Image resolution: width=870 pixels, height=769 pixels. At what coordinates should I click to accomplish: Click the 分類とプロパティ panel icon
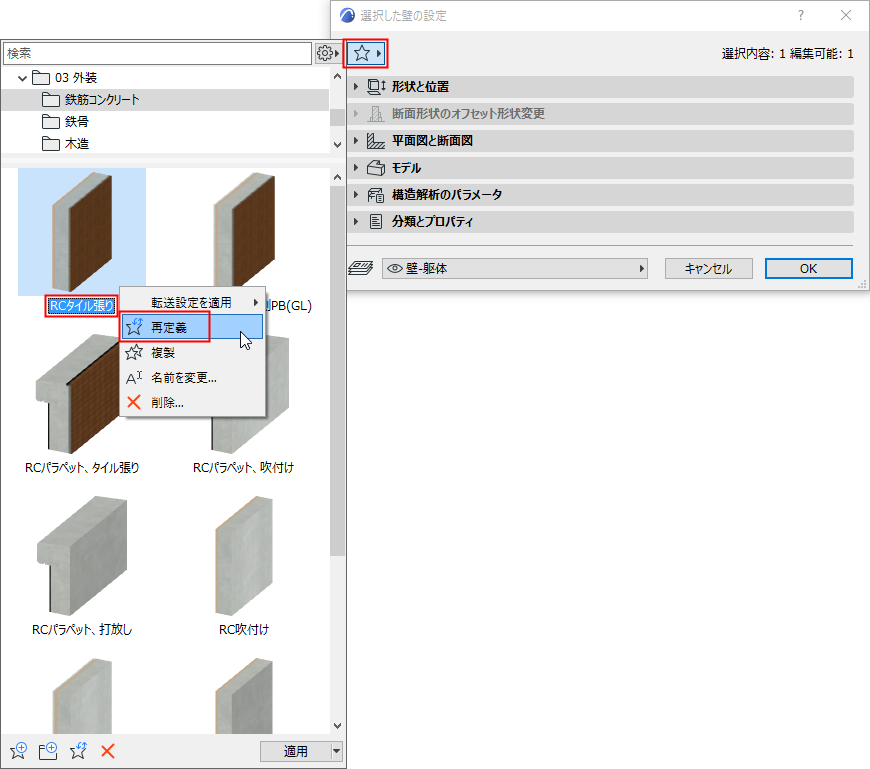coord(376,222)
